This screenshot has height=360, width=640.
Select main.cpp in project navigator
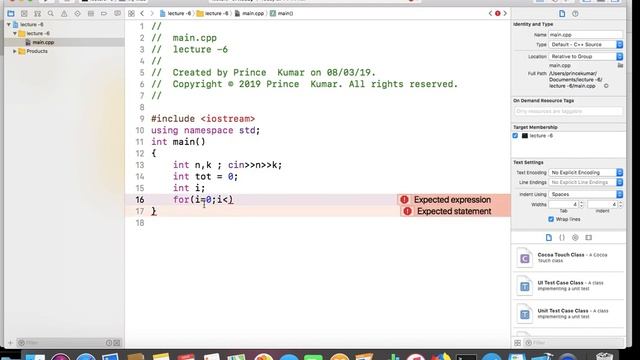[64, 42]
